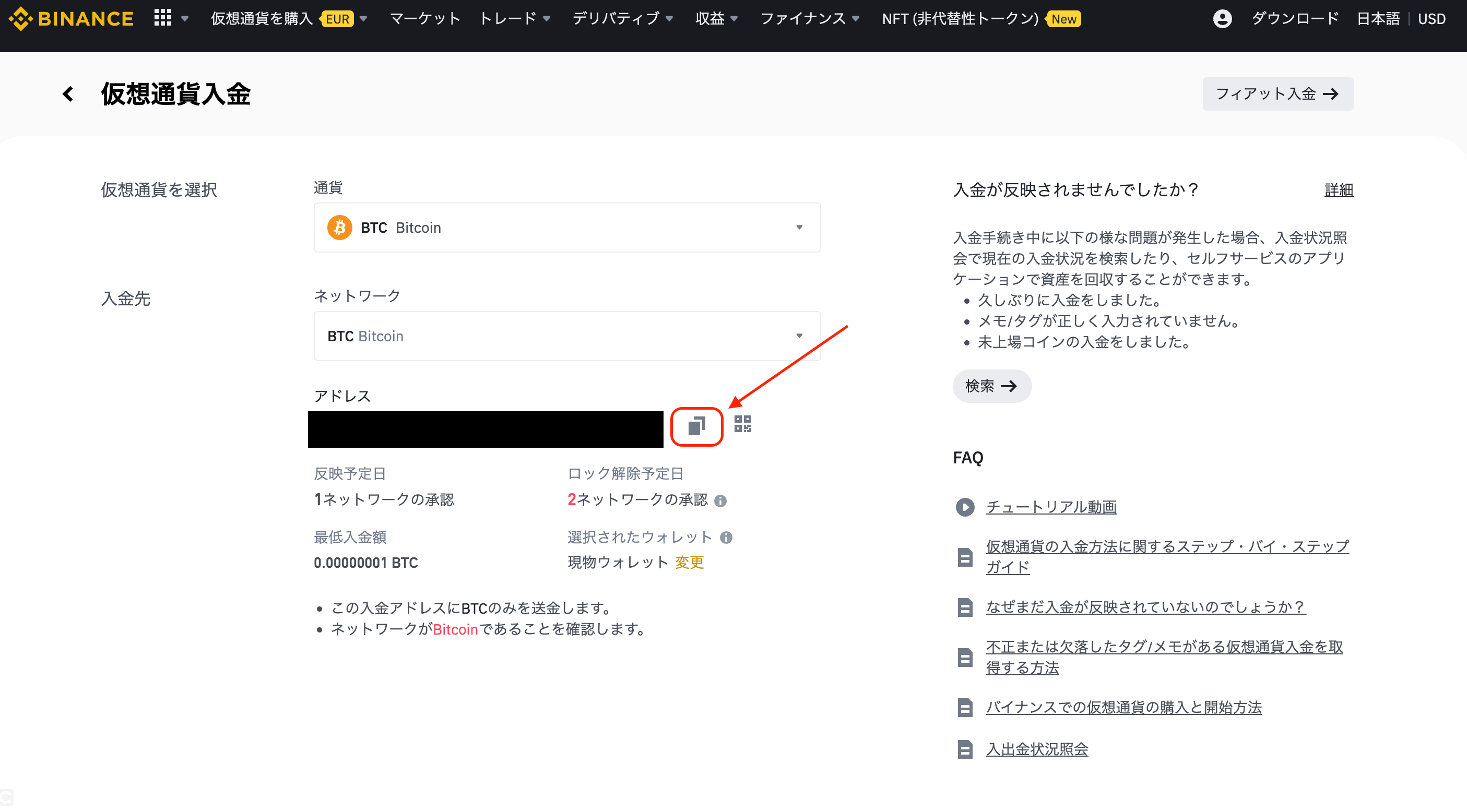Expand the ファイナンス menu

(x=810, y=19)
